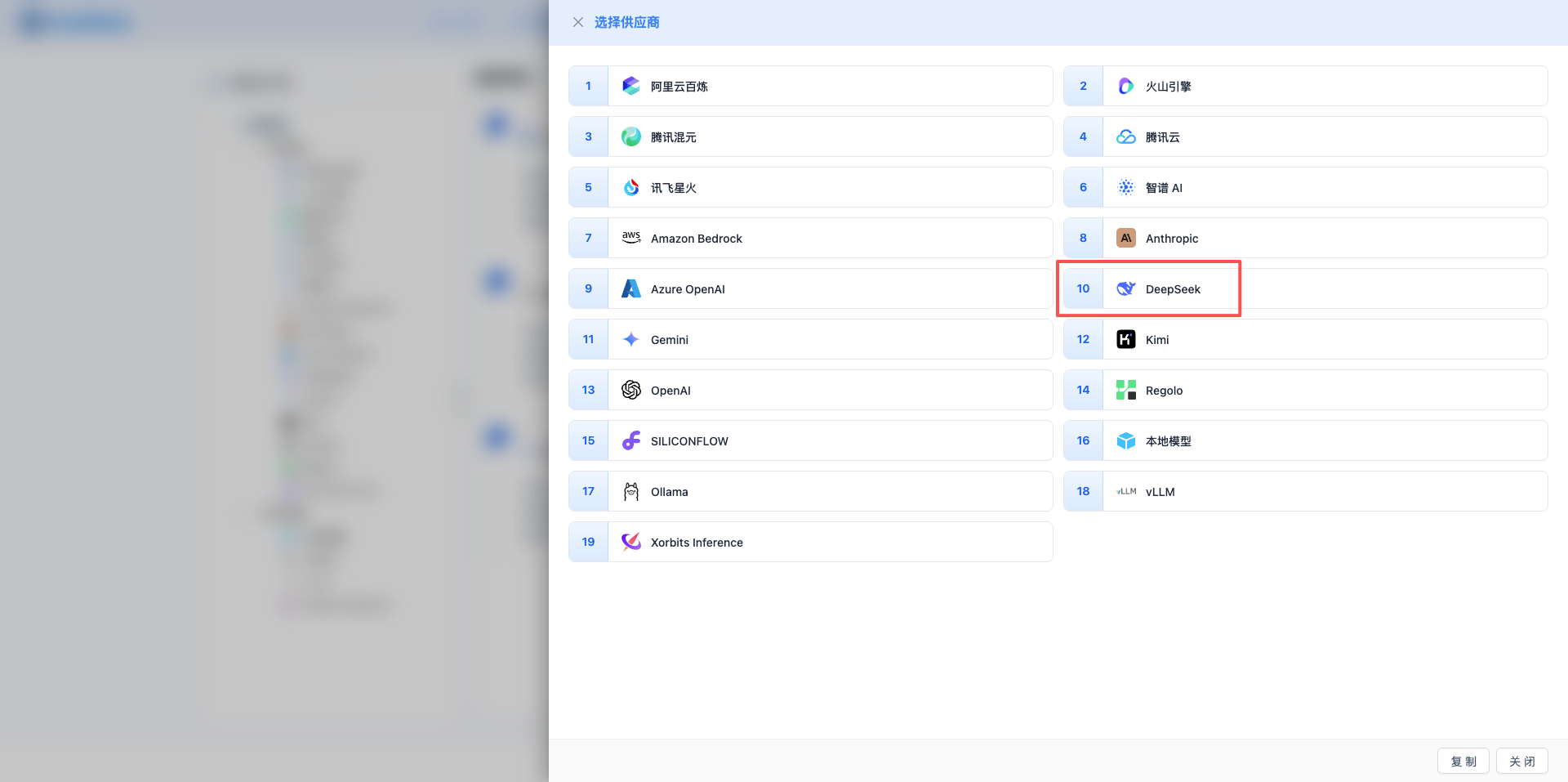Click the 关闭 close button

pos(1521,761)
